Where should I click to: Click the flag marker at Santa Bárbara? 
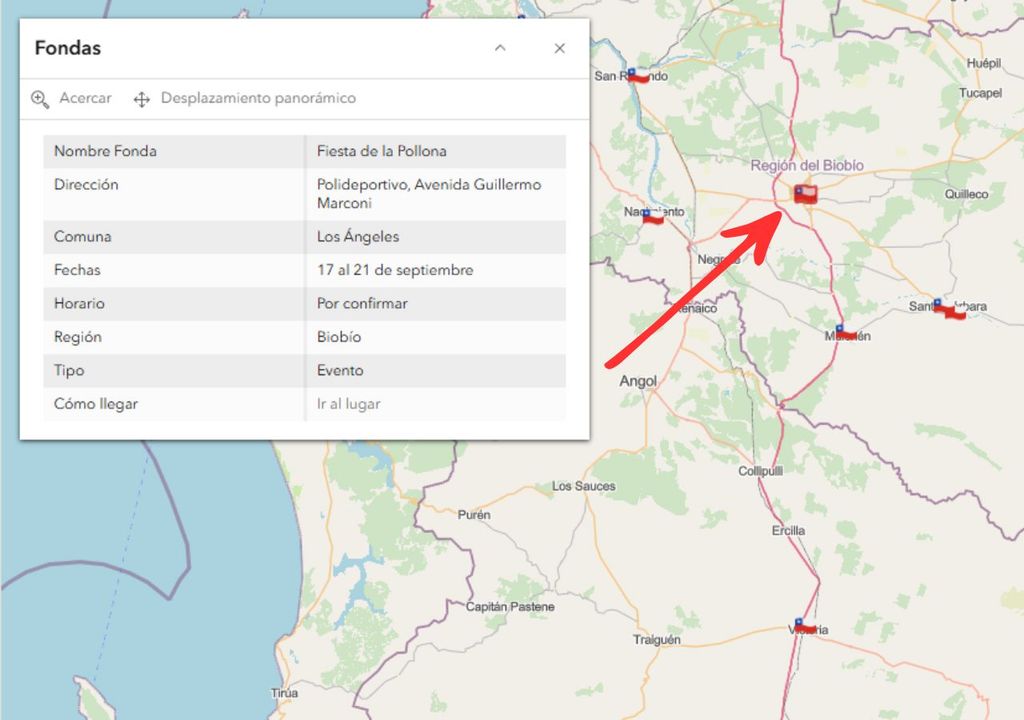click(947, 309)
